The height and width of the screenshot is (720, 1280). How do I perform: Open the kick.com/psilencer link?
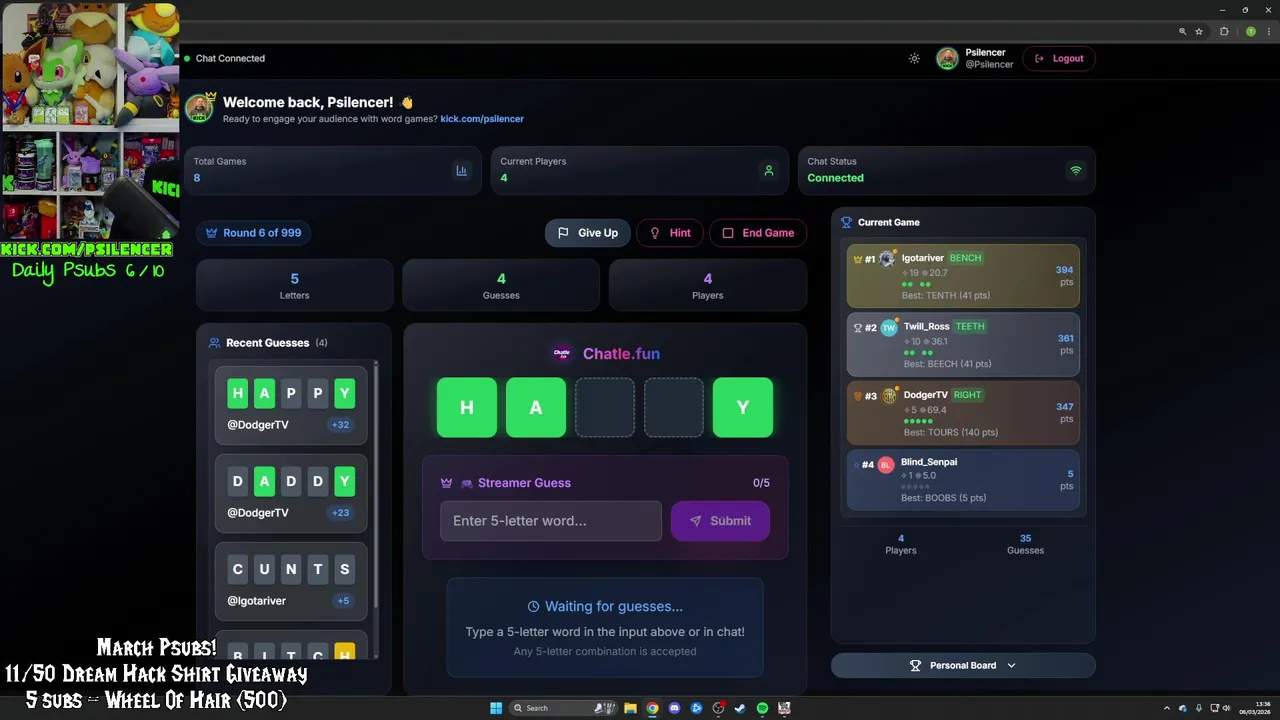pos(482,118)
